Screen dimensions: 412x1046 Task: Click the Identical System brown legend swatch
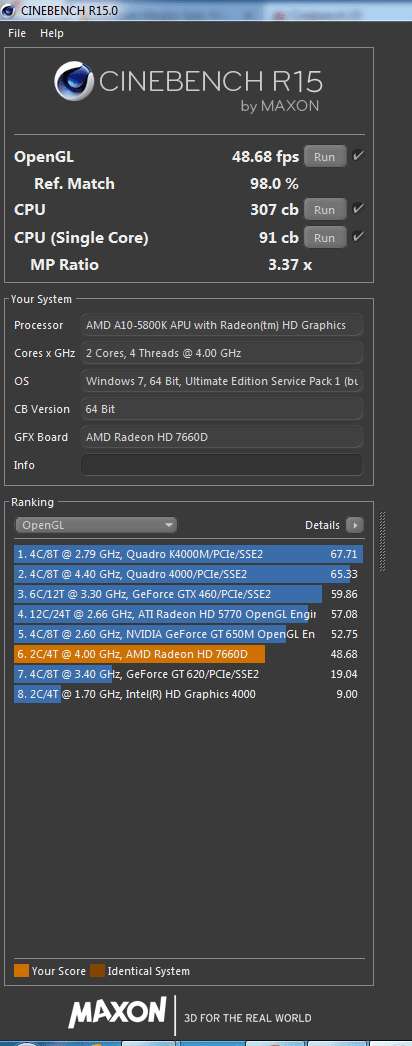point(97,971)
